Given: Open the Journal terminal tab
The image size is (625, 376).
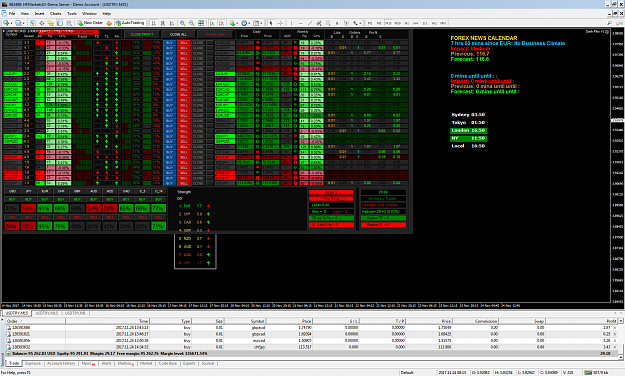Looking at the screenshot, I should (x=208, y=364).
